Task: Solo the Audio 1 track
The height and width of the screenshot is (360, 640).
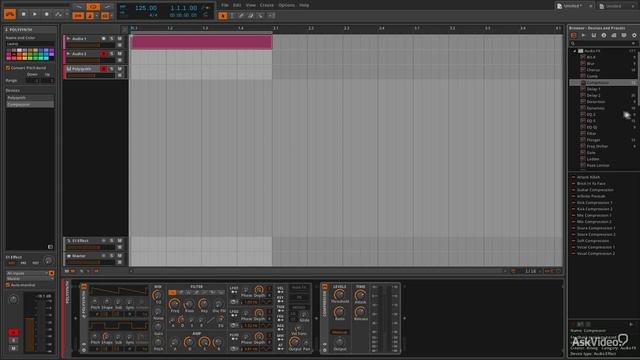Action: pos(111,39)
